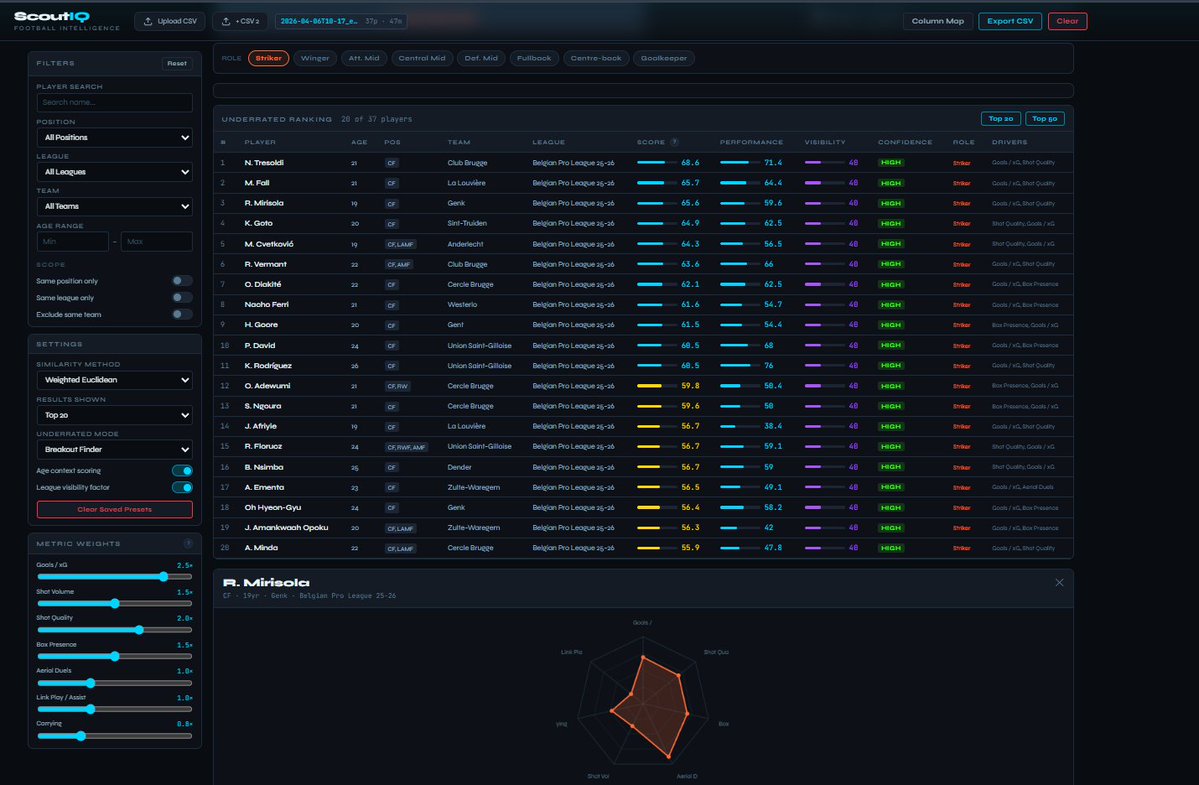Disable League visibility factor toggle
Screen dimensions: 1199x785
click(182, 488)
